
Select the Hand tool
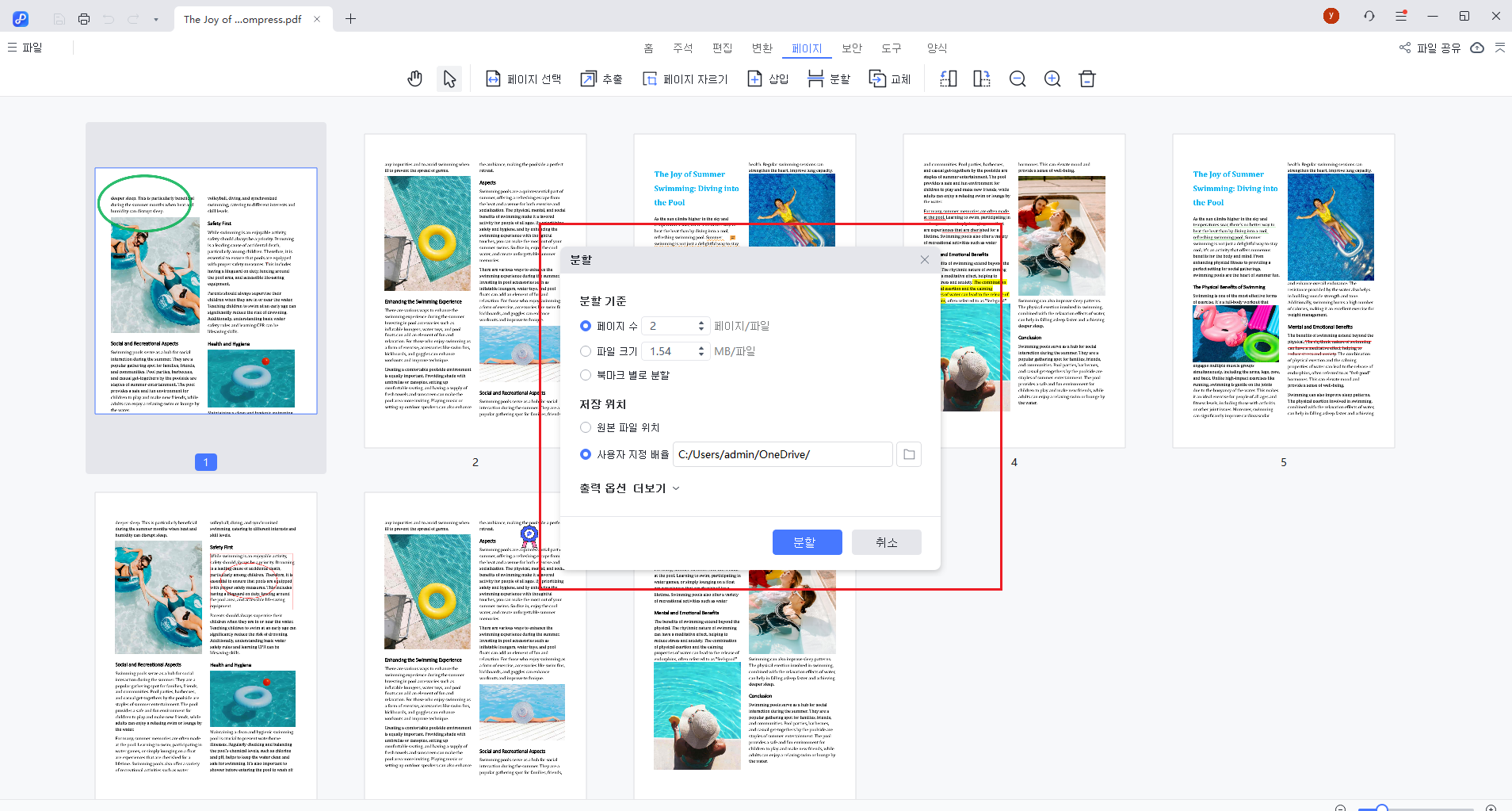pyautogui.click(x=414, y=78)
